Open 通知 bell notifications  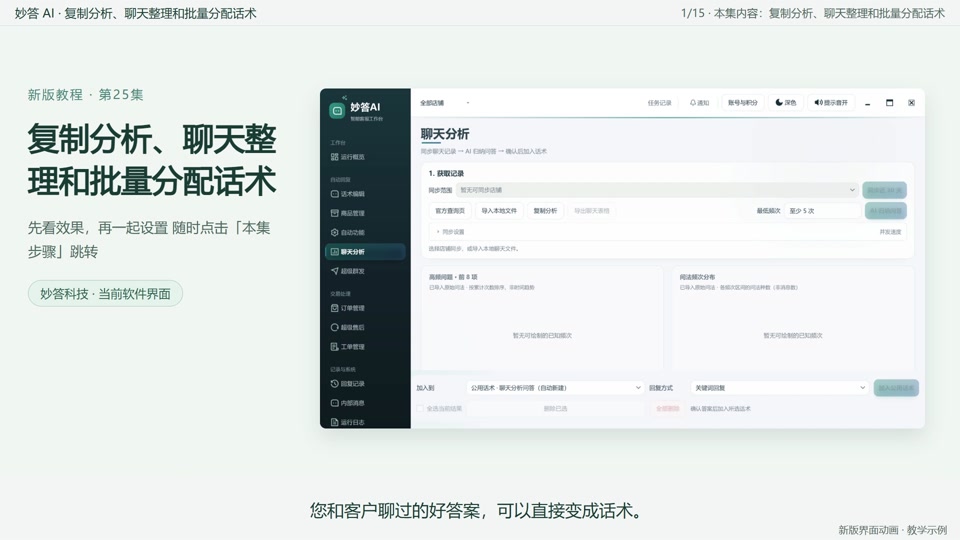(699, 103)
